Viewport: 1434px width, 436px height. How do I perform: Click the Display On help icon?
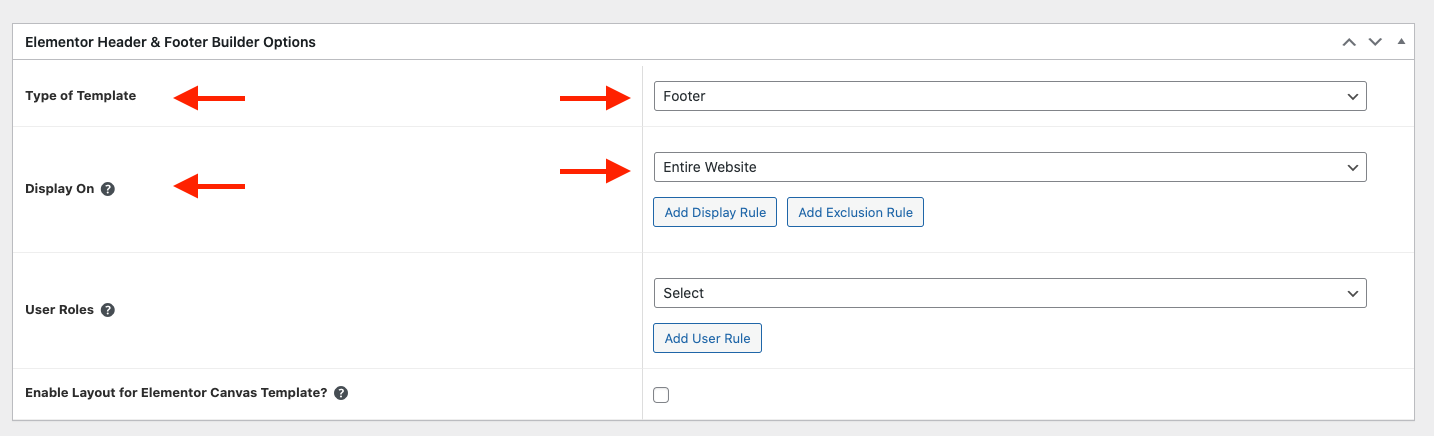click(108, 188)
